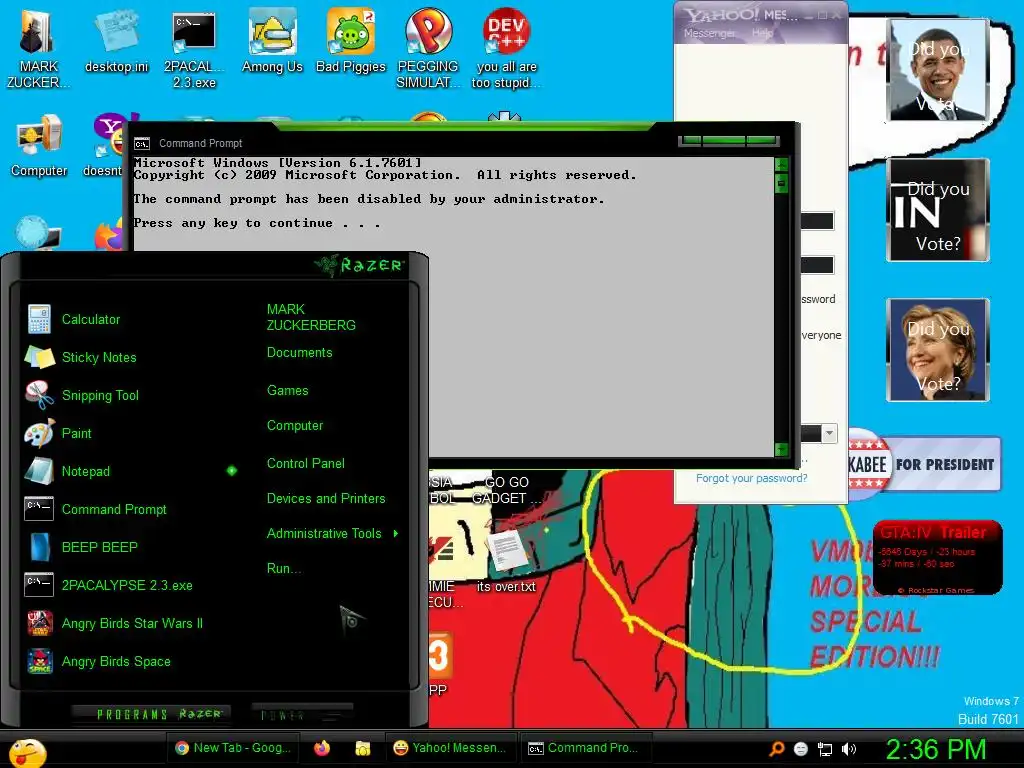Open Help menu in Yahoo Messenger
The width and height of the screenshot is (1024, 768).
(762, 33)
